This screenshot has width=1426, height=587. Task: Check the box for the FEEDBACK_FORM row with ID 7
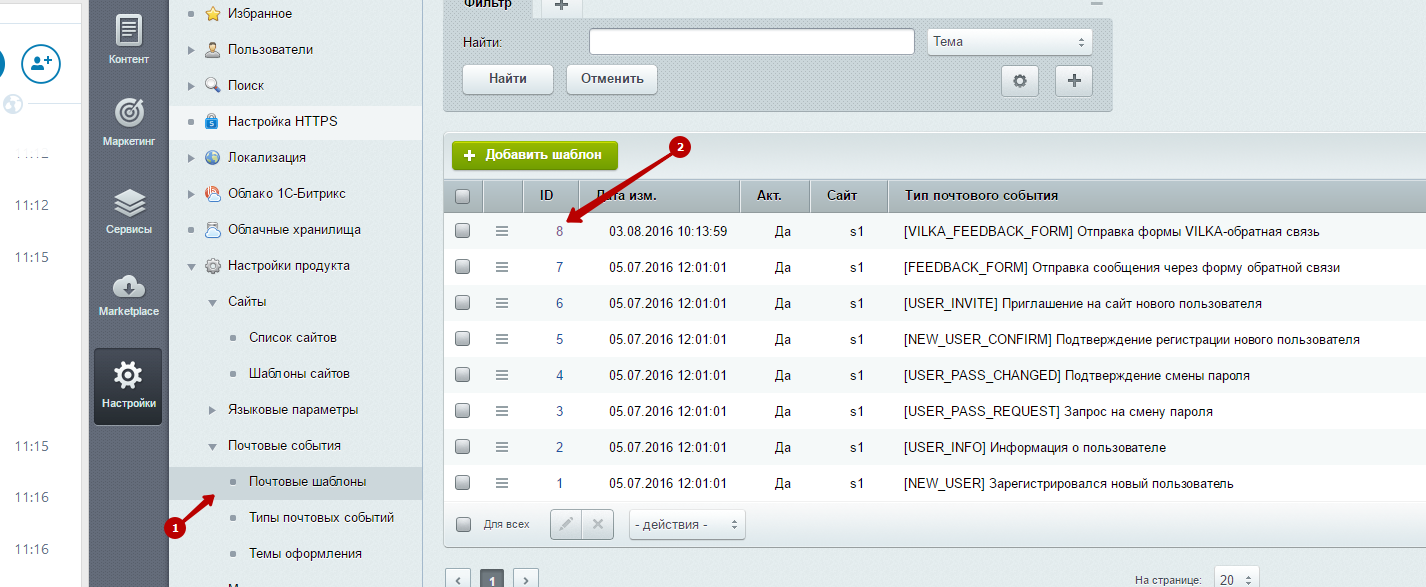pyautogui.click(x=462, y=267)
